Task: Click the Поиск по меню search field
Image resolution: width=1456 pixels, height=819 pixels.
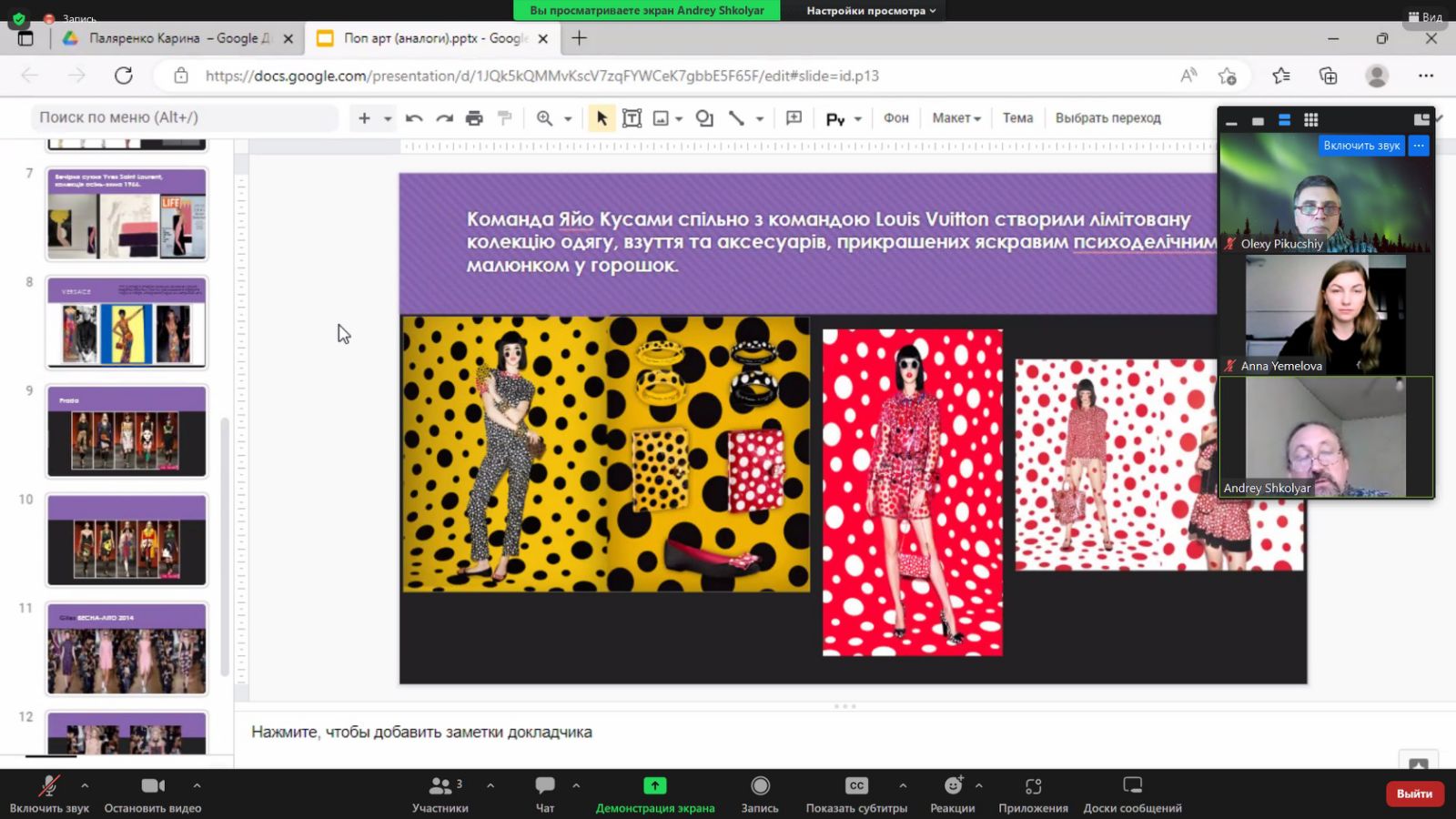Action: [185, 117]
